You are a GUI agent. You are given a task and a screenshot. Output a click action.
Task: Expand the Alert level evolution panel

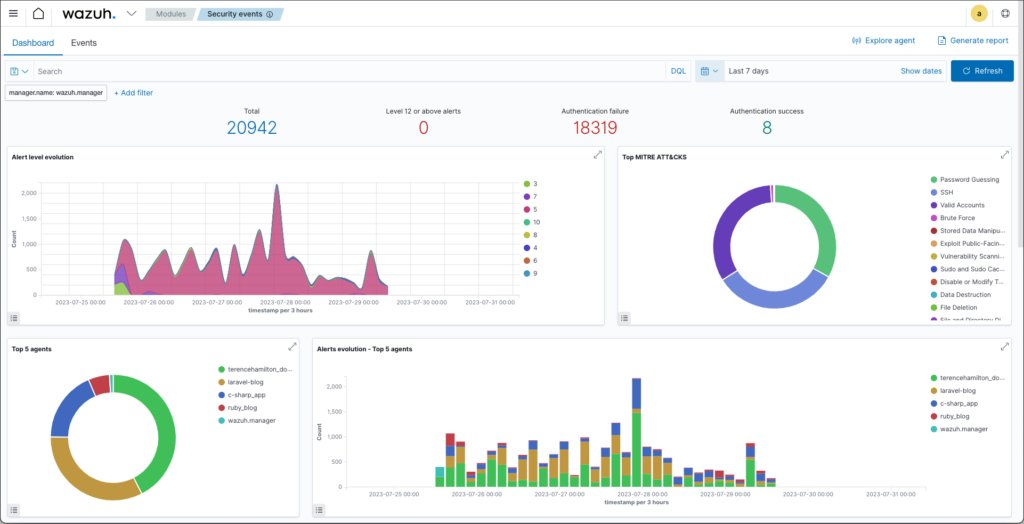pos(597,155)
